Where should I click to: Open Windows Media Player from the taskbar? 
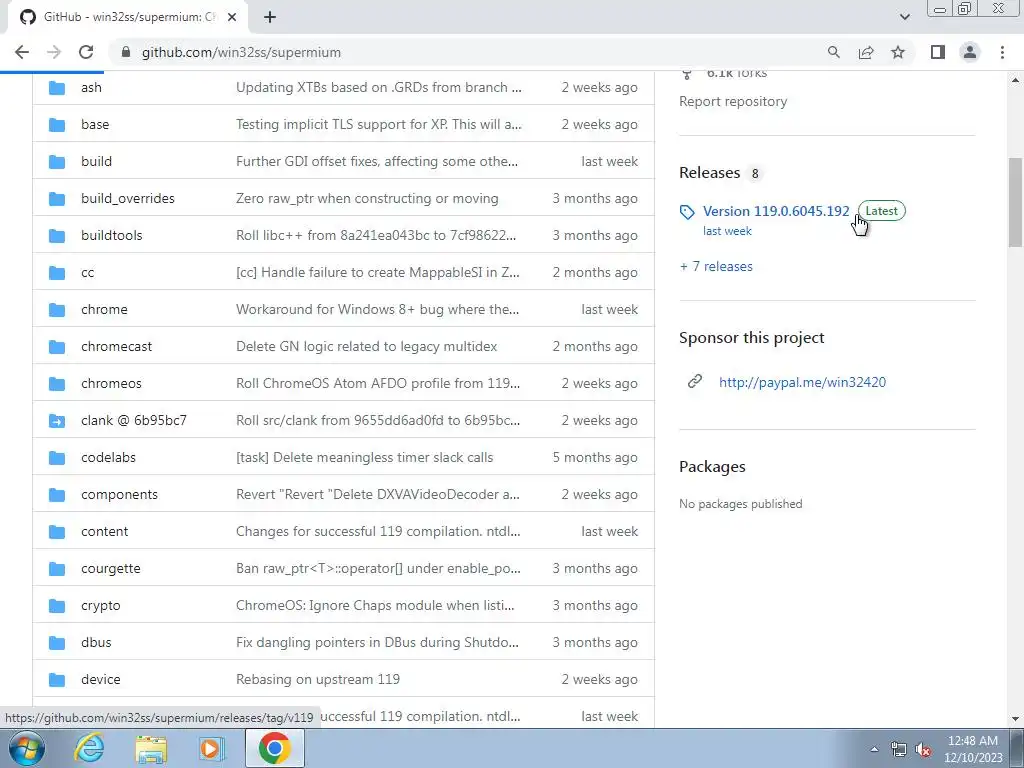point(211,749)
